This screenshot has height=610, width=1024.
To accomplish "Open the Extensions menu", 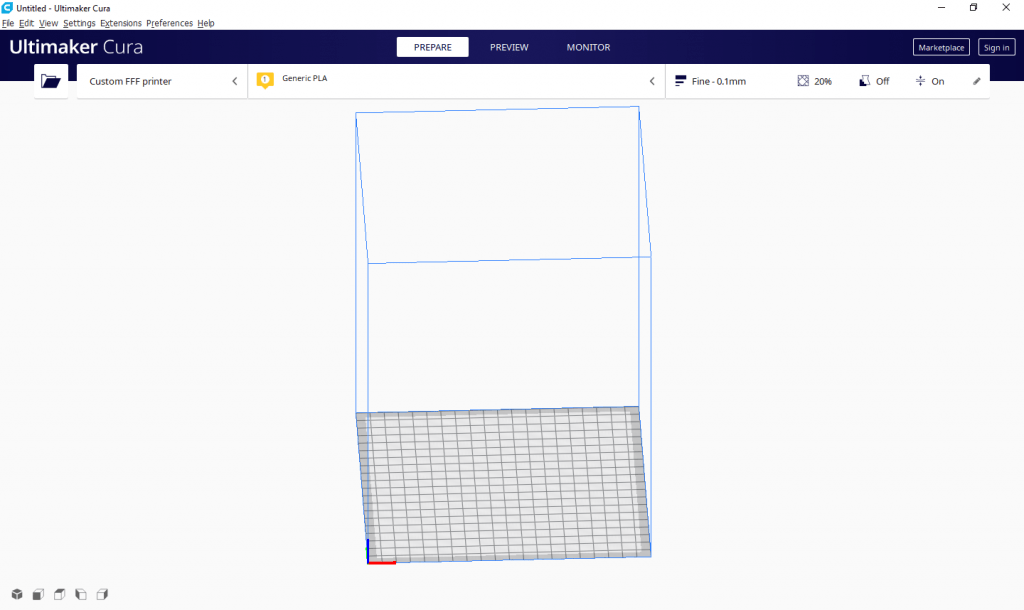I will tap(121, 23).
